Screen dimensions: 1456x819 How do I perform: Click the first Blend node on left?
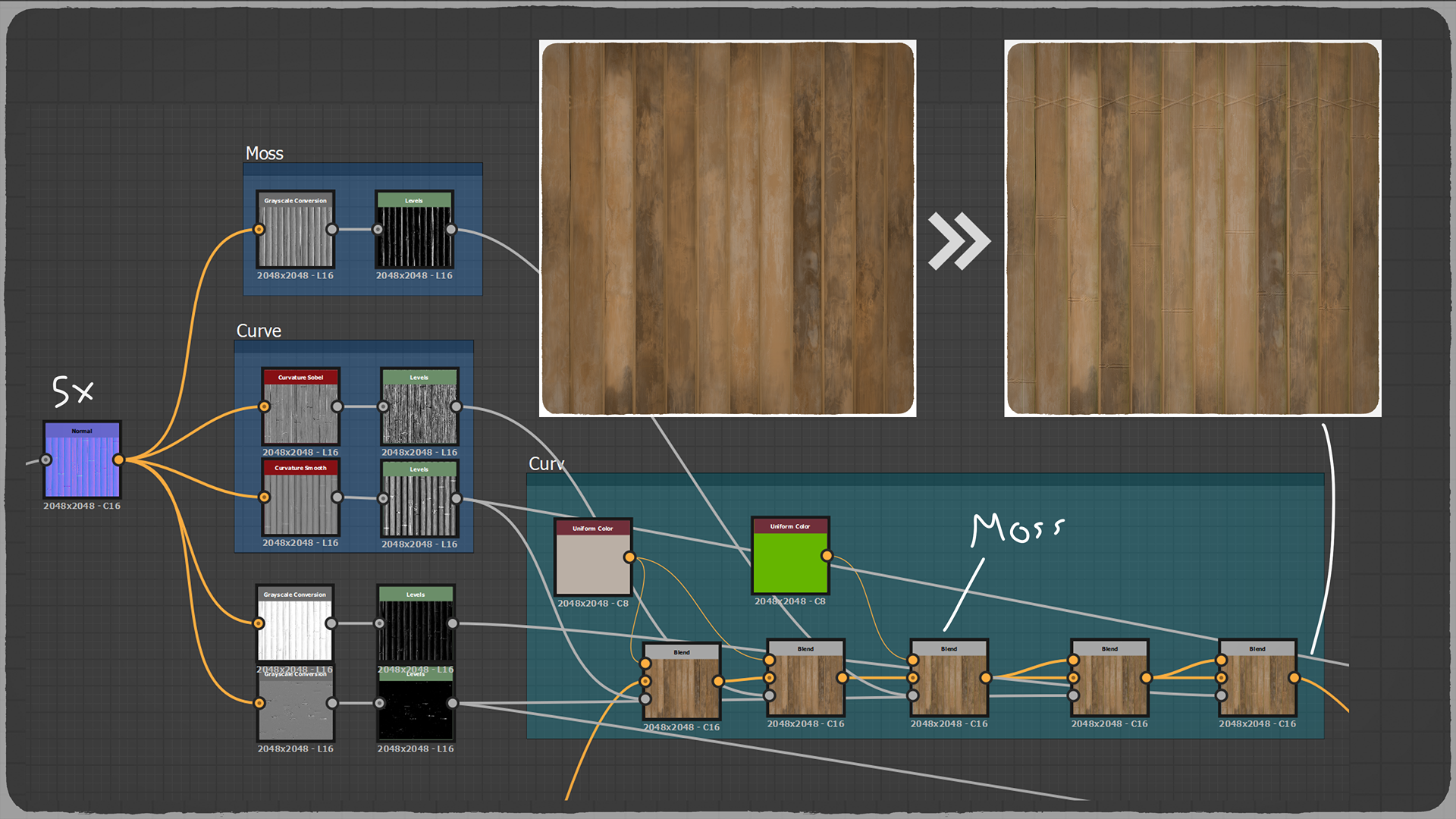point(682,681)
